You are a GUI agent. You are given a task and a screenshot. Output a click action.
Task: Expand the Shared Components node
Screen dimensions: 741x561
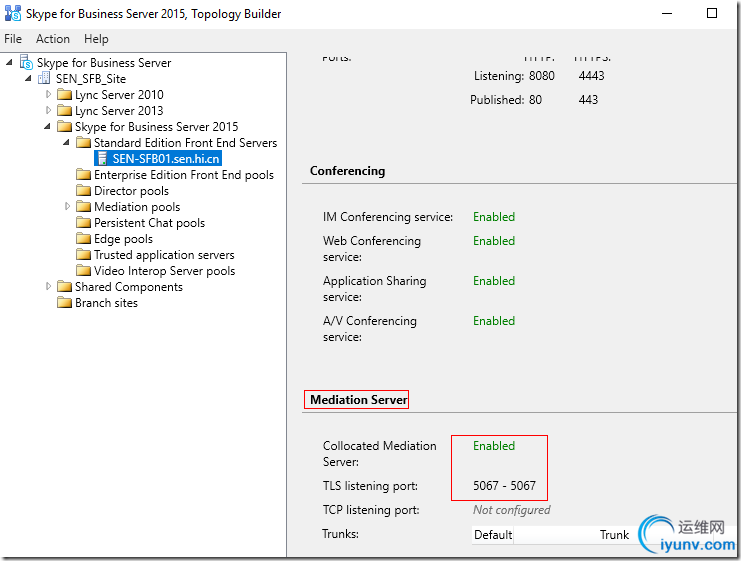(x=48, y=286)
